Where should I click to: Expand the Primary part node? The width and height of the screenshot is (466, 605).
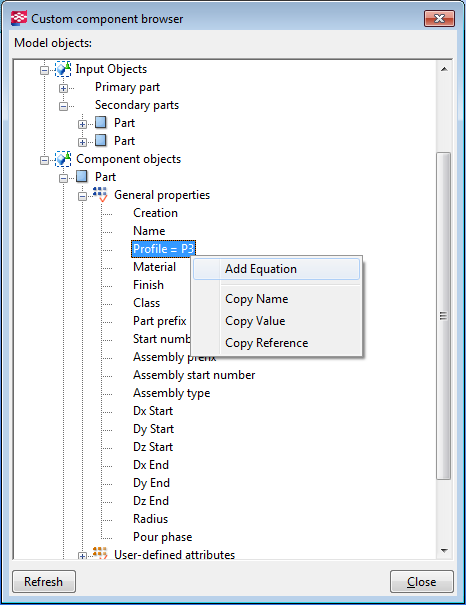63,88
